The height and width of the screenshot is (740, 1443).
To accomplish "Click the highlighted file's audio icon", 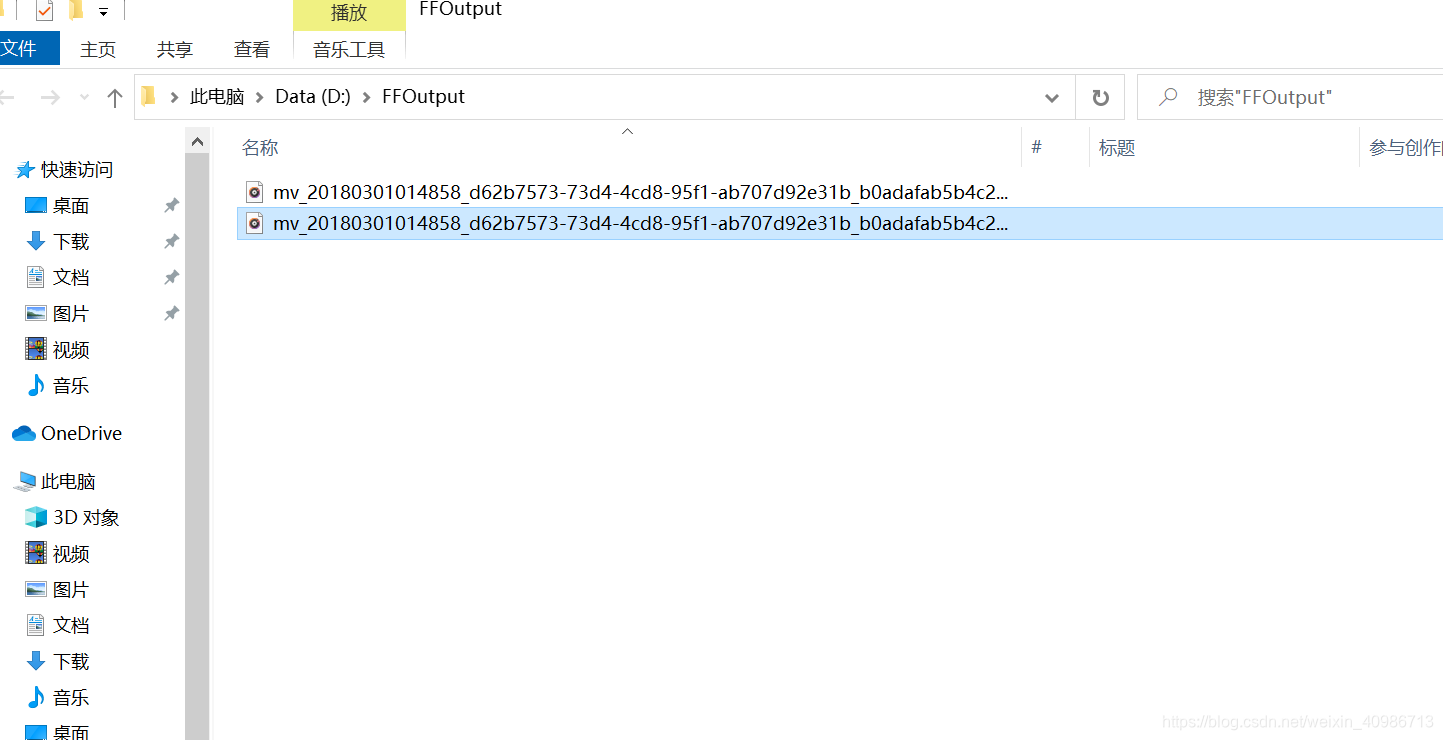I will pyautogui.click(x=254, y=224).
